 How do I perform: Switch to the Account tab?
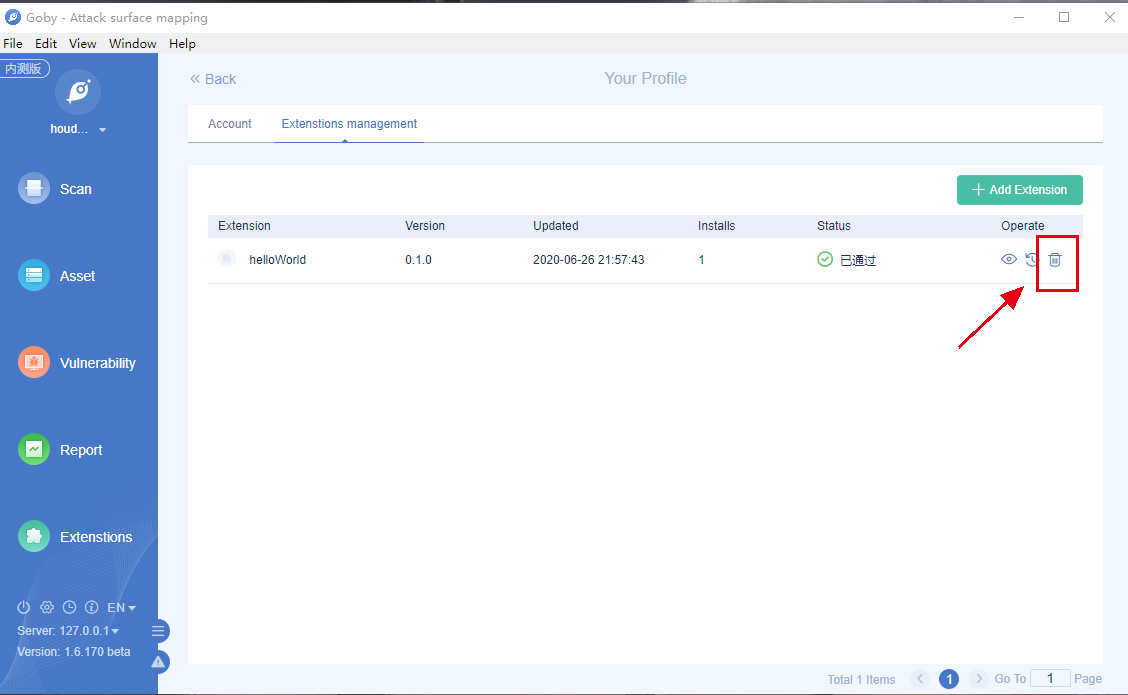(x=229, y=124)
